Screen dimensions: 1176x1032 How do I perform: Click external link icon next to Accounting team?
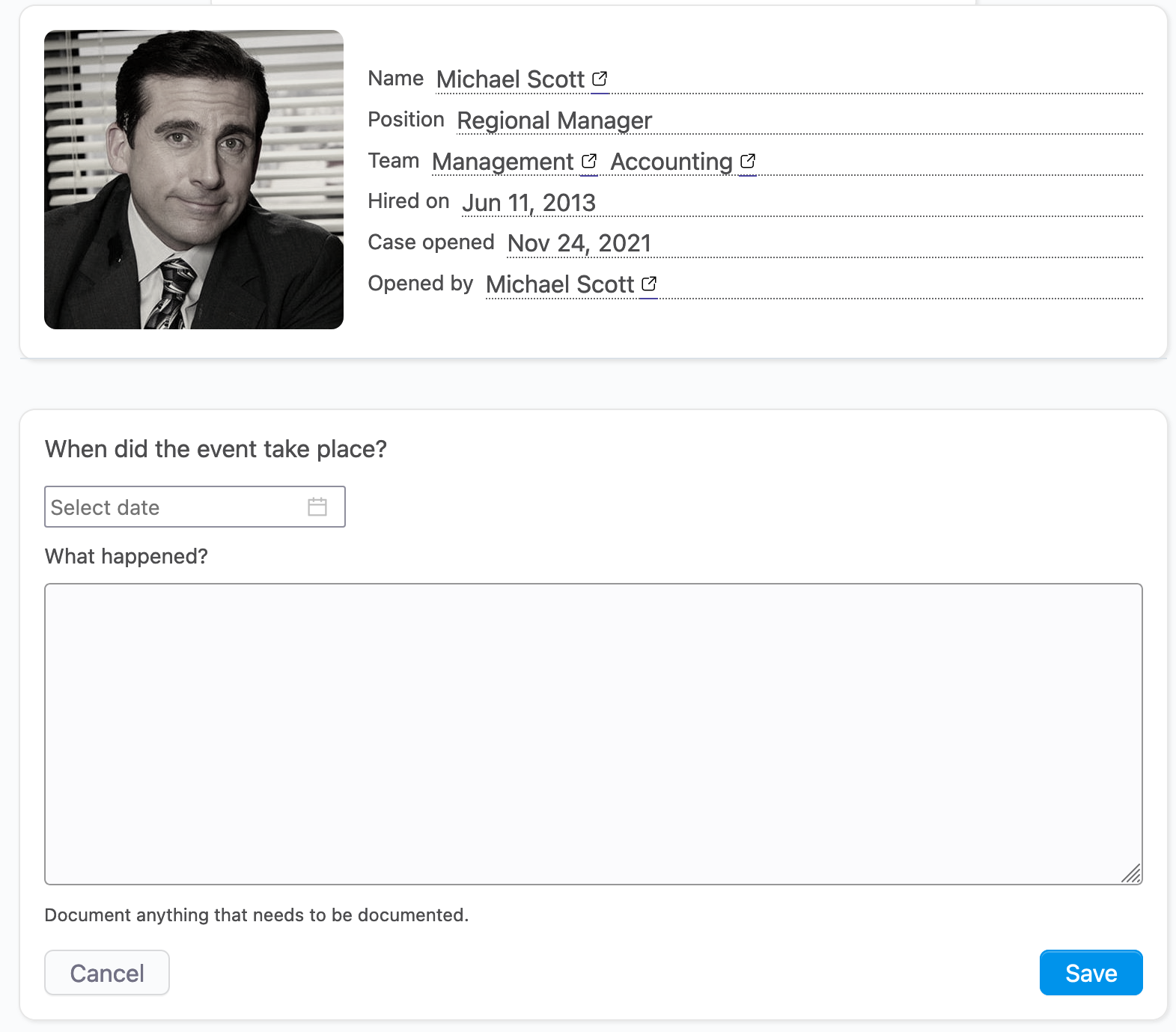(x=748, y=161)
